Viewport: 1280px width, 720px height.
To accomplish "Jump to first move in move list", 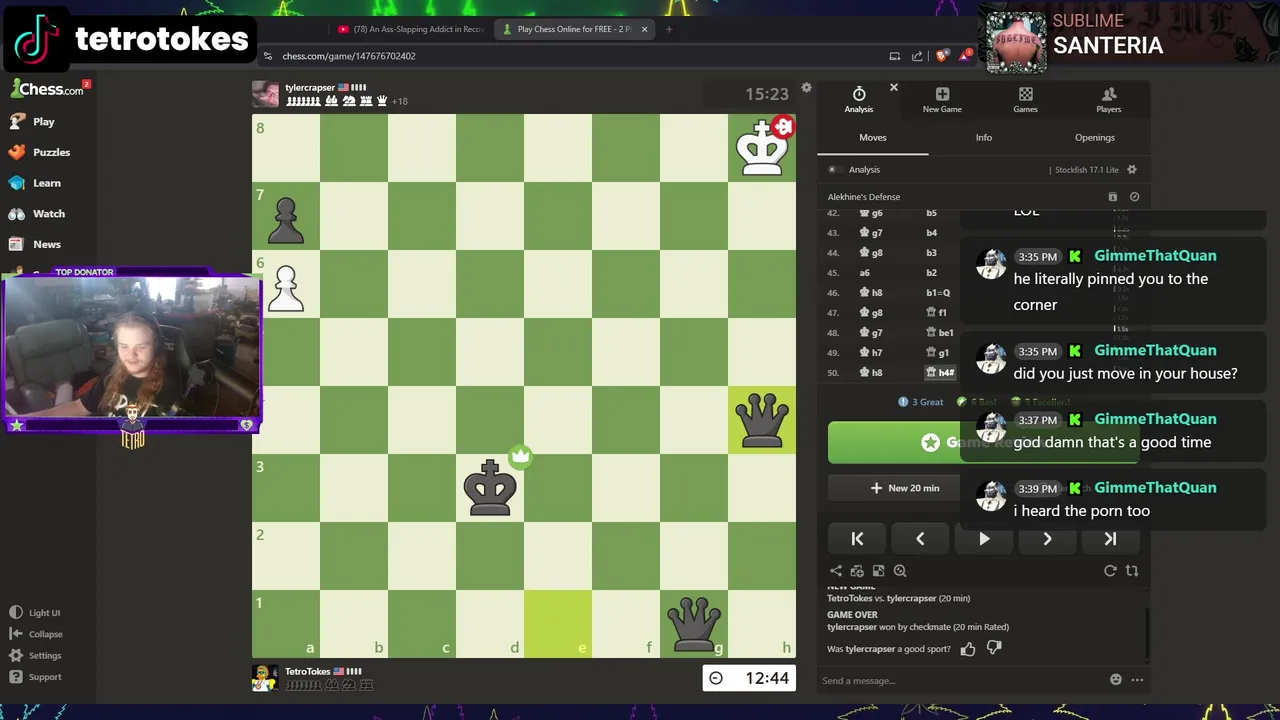I will (x=857, y=539).
